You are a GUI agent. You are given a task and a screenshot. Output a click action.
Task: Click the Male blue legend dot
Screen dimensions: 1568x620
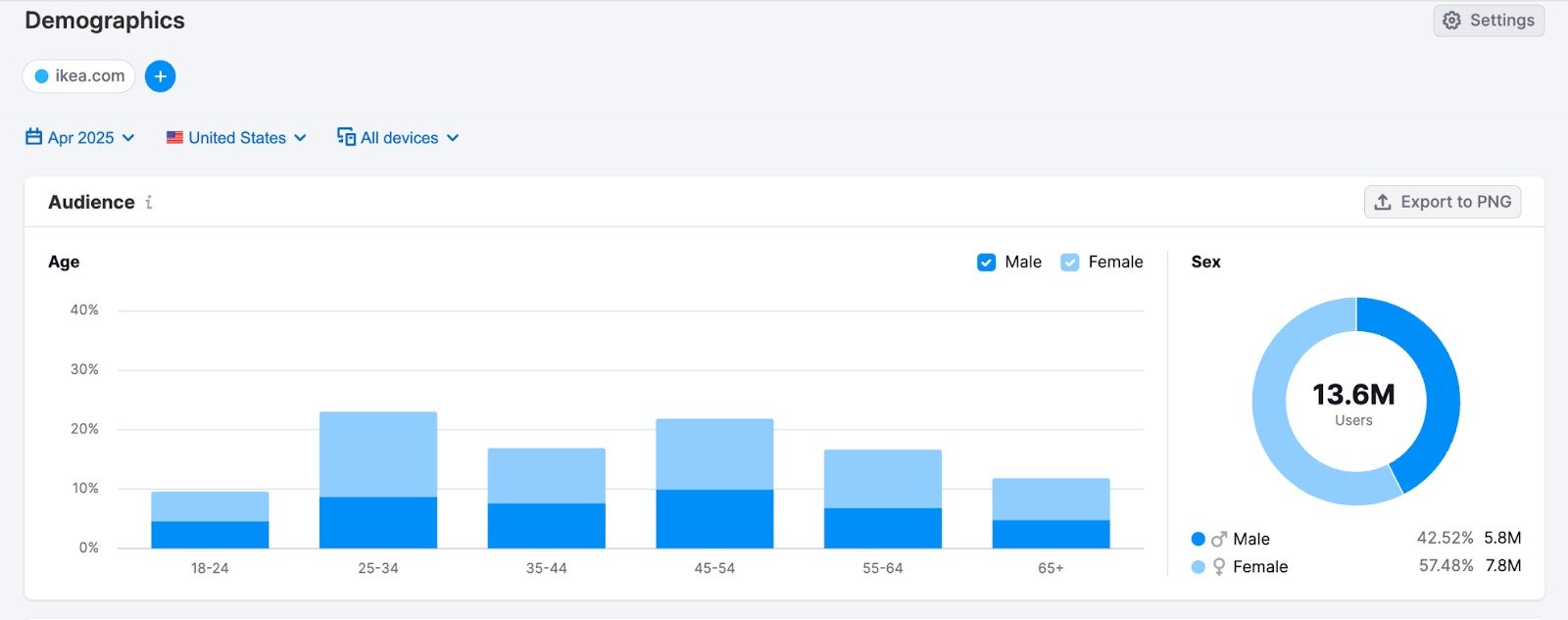point(1198,539)
